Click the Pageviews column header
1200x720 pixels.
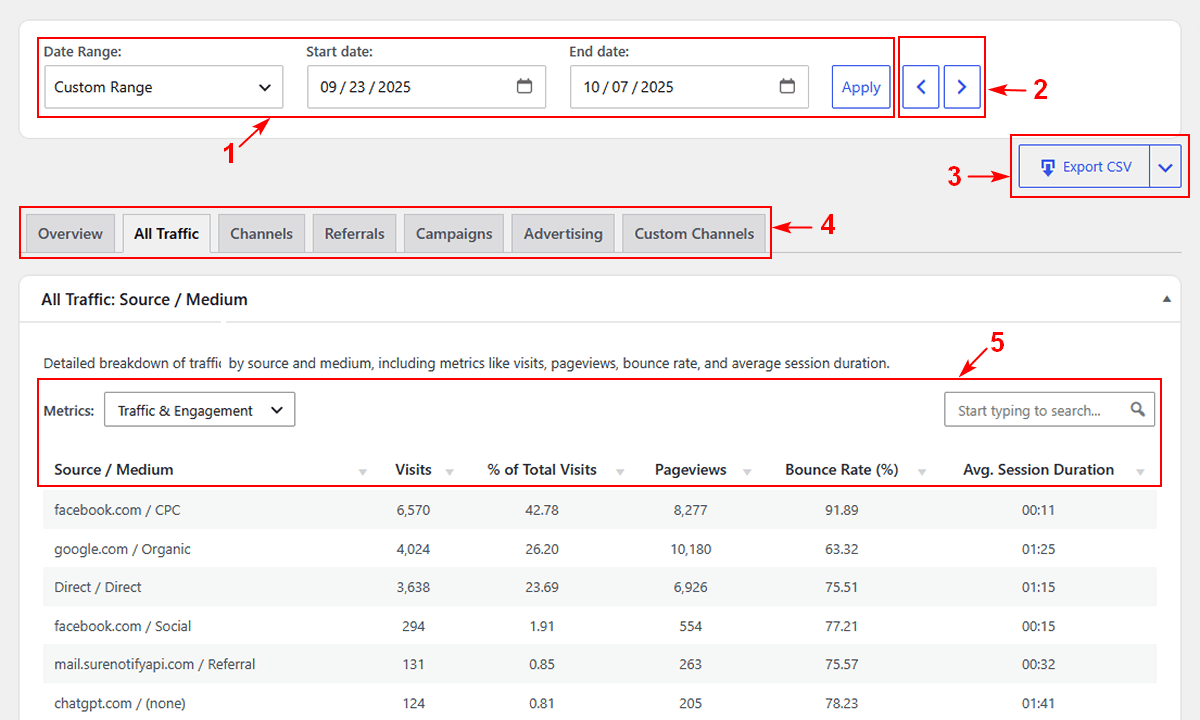(x=690, y=470)
